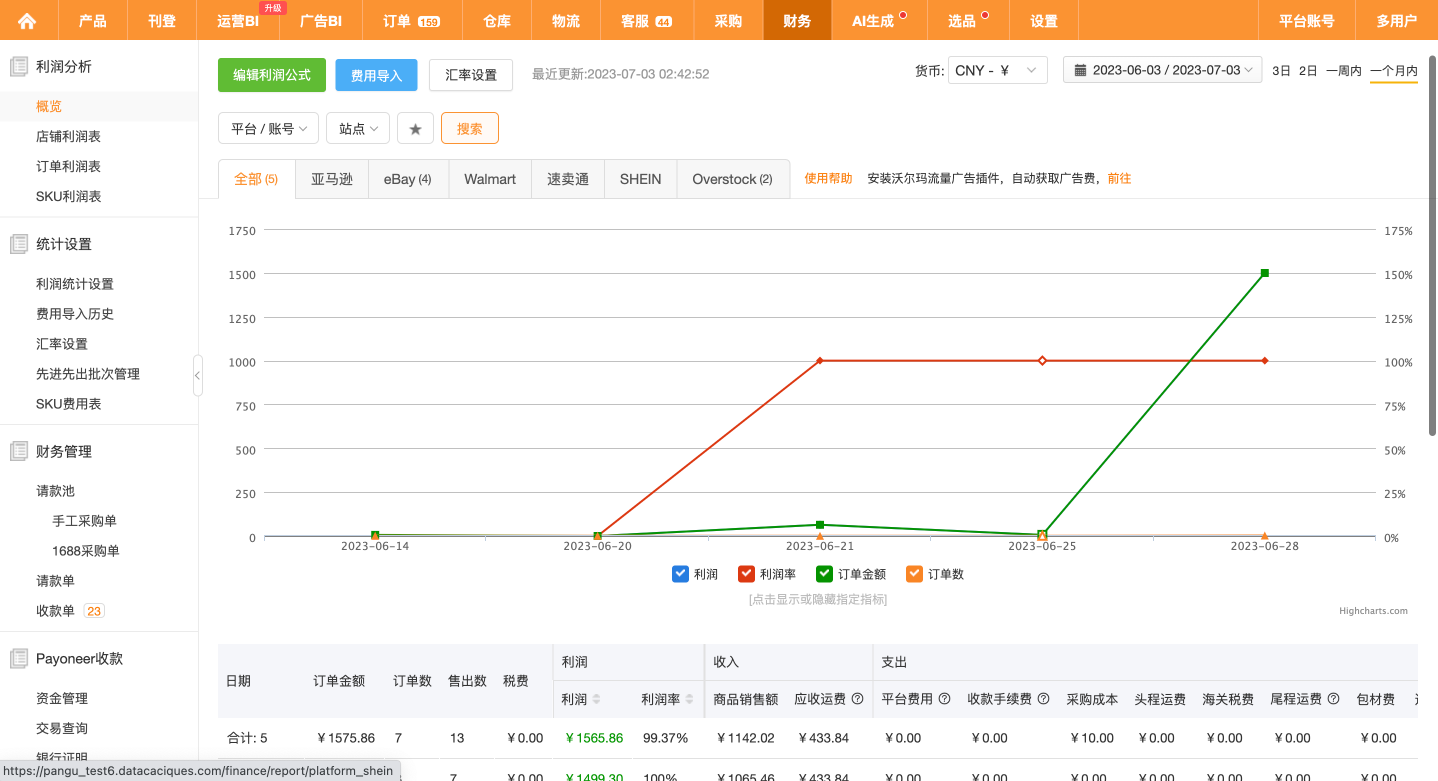This screenshot has height=781, width=1438.
Task: Uncheck the 利润 legend checkbox
Action: tap(680, 574)
